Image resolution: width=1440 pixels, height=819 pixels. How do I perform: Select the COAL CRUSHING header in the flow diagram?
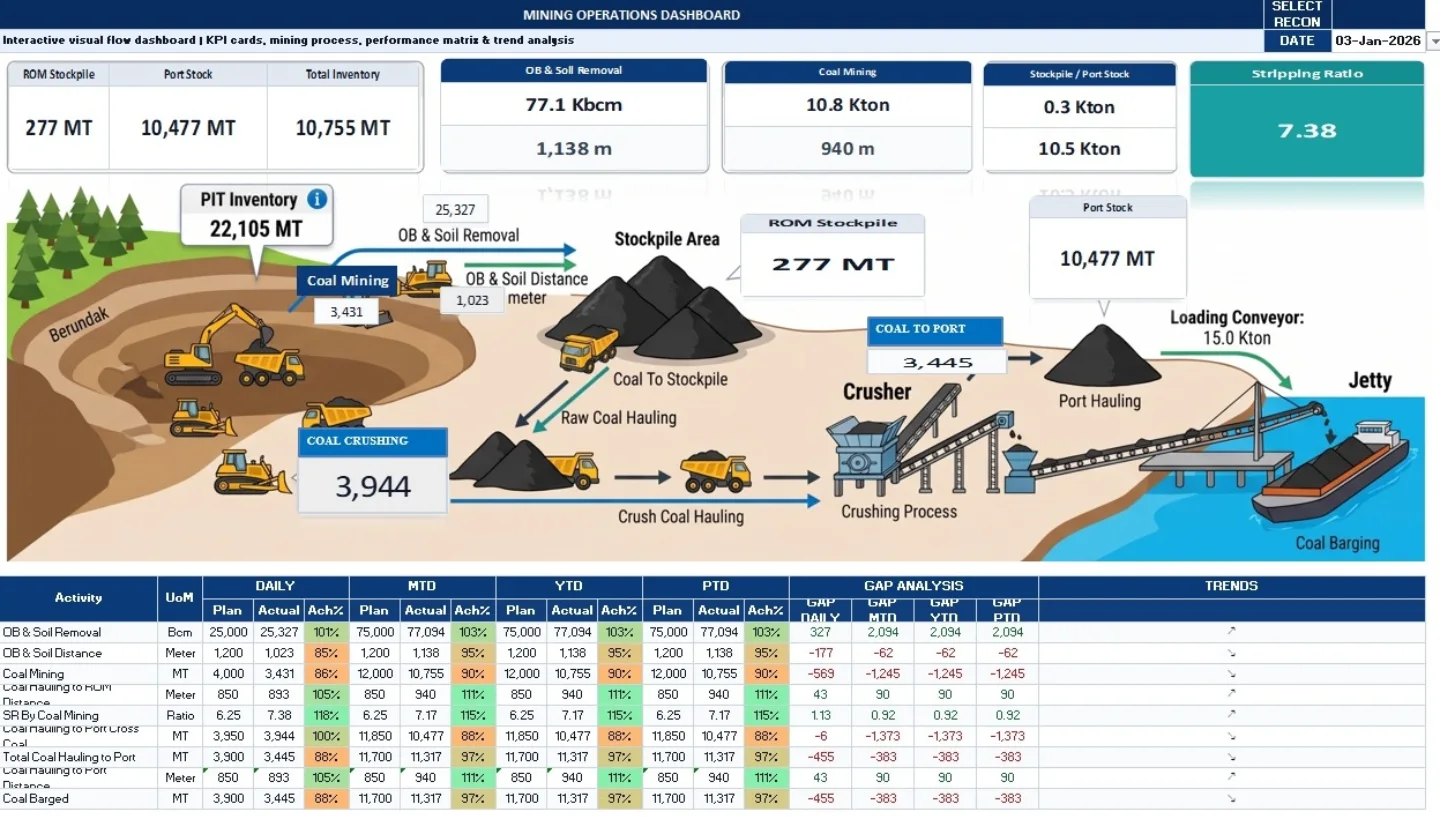[x=372, y=441]
